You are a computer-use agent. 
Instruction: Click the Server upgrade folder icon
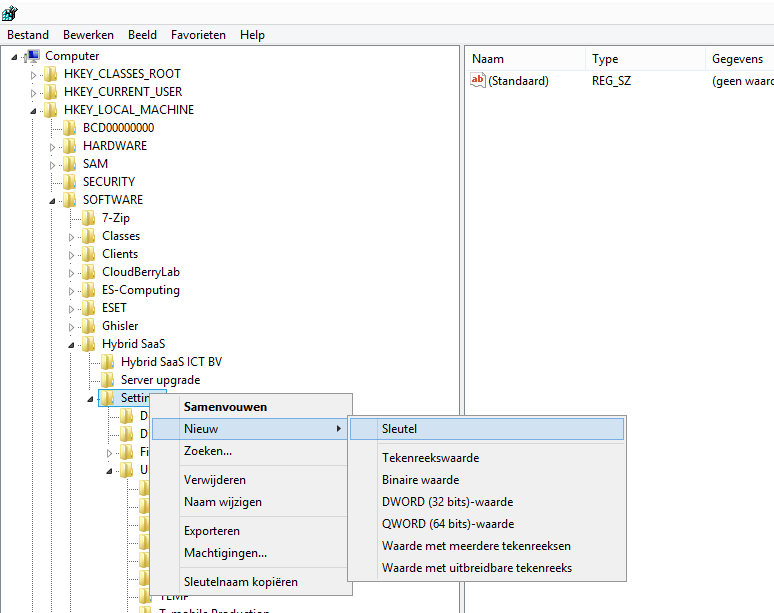coord(108,380)
